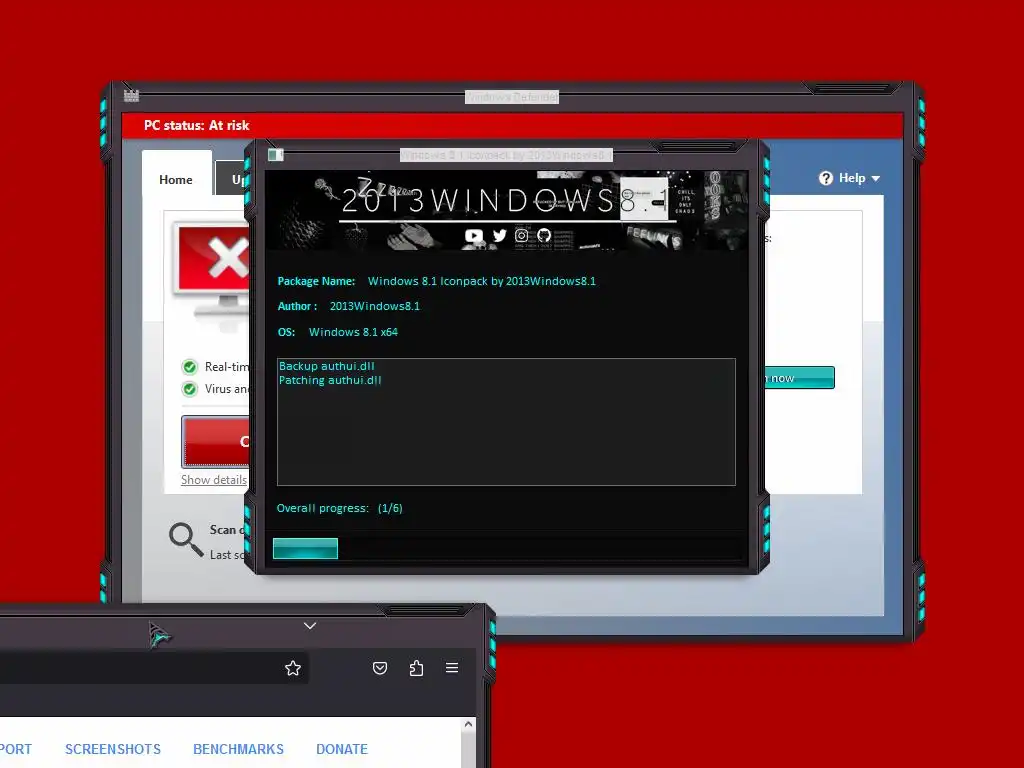Viewport: 1024px width, 768px height.
Task: Open the Twitter icon in installer banner
Action: (x=500, y=236)
